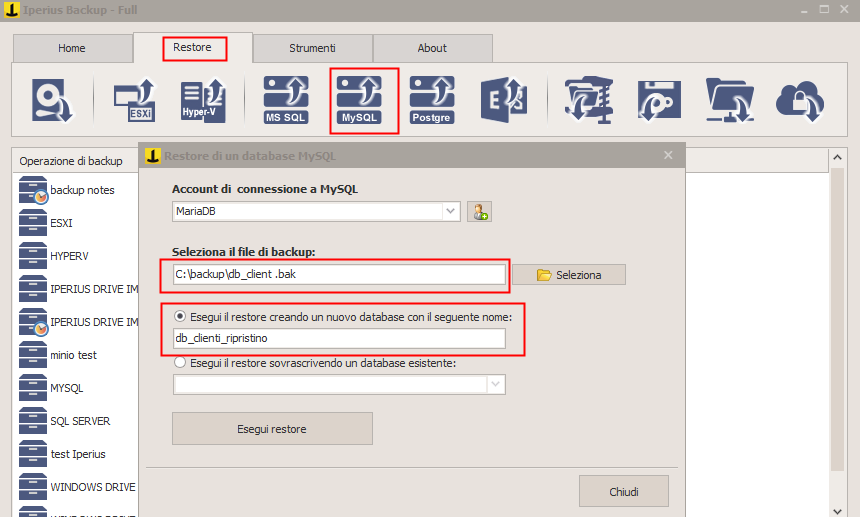
Task: Select the MYSQL backup job icon
Action: 33,388
